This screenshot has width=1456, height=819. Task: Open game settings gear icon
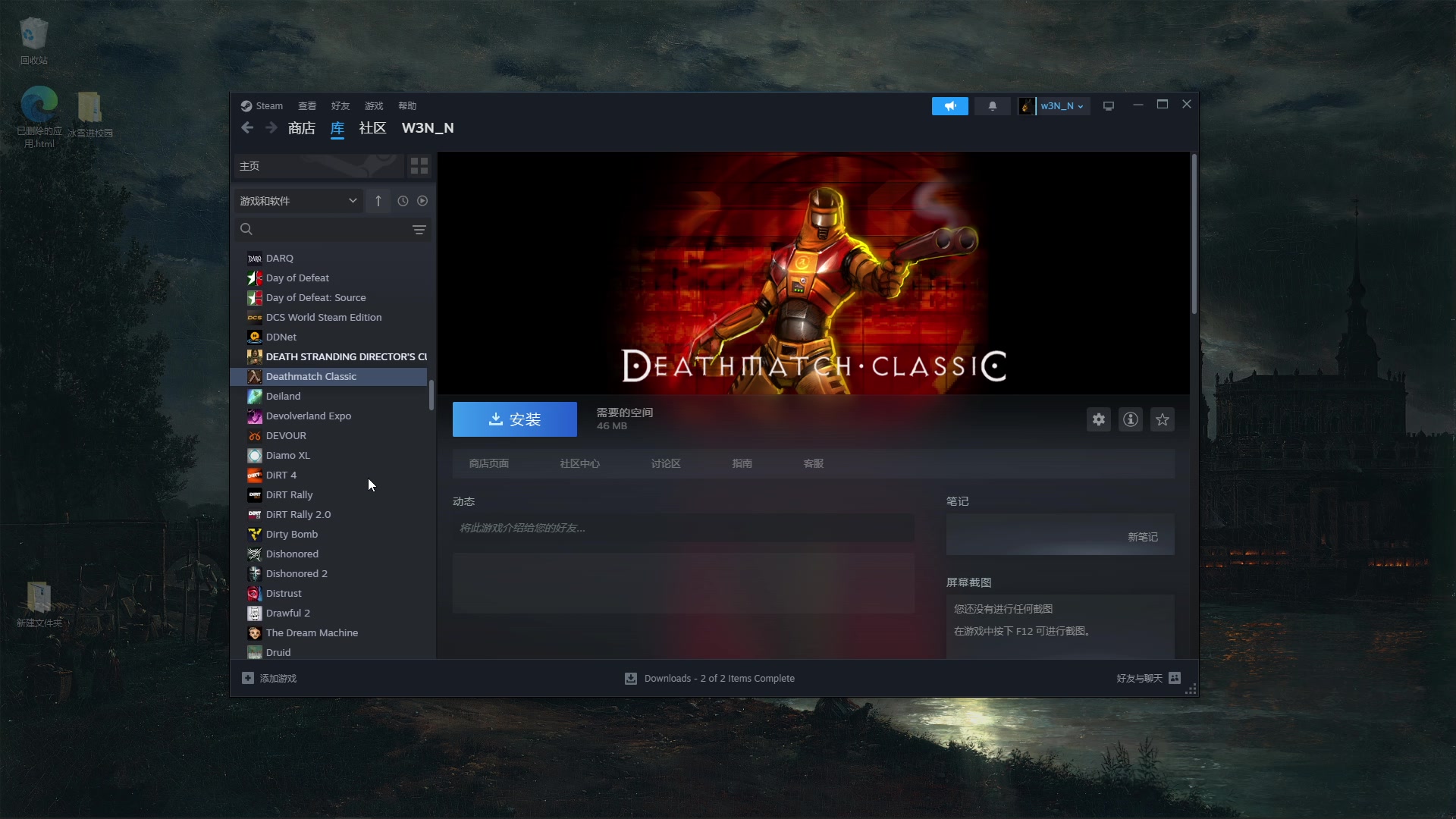(x=1099, y=419)
